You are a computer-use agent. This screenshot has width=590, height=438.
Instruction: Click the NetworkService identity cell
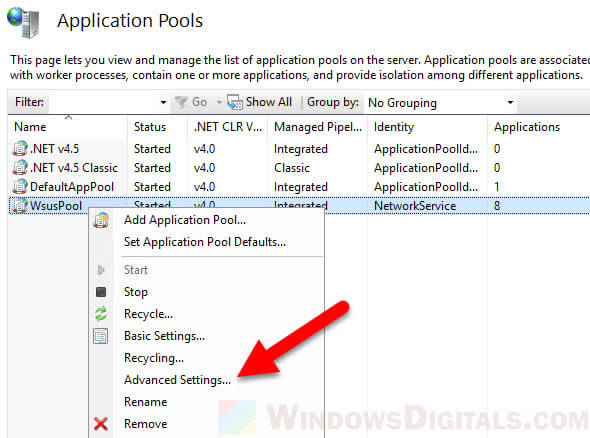coord(415,206)
